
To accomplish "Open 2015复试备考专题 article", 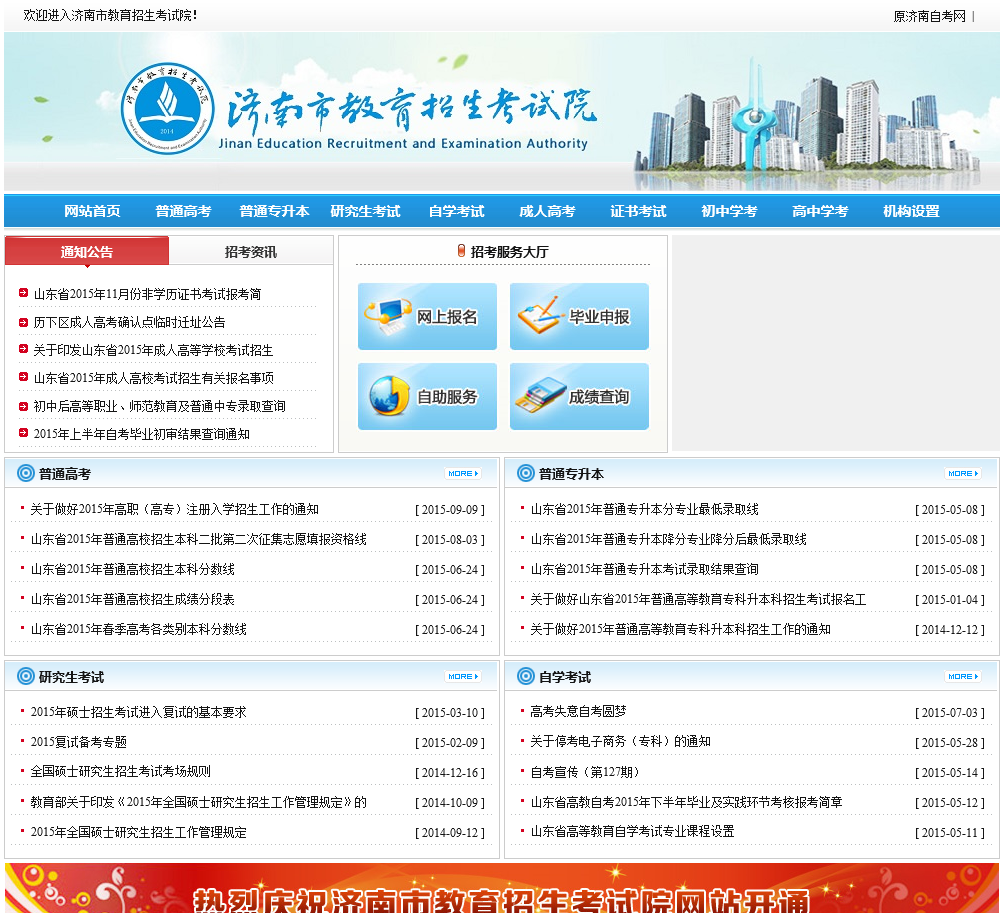I will tap(78, 742).
